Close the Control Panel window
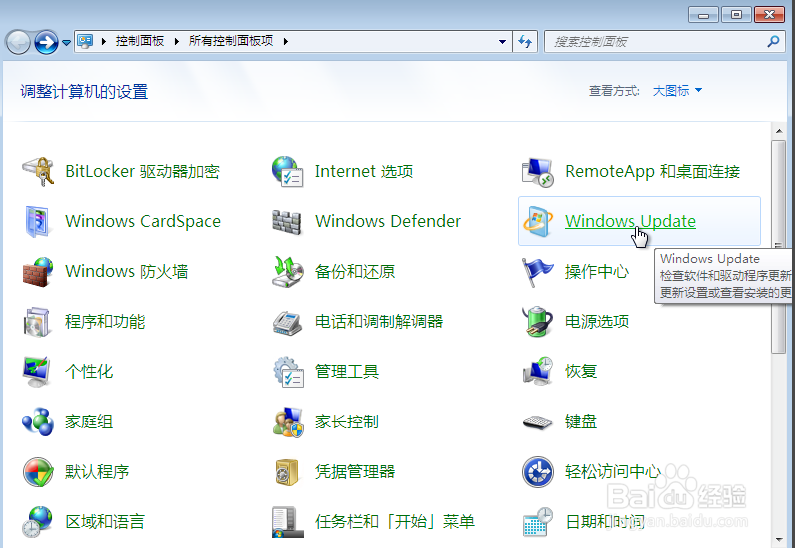Viewport: 795px width, 554px height. [x=769, y=15]
